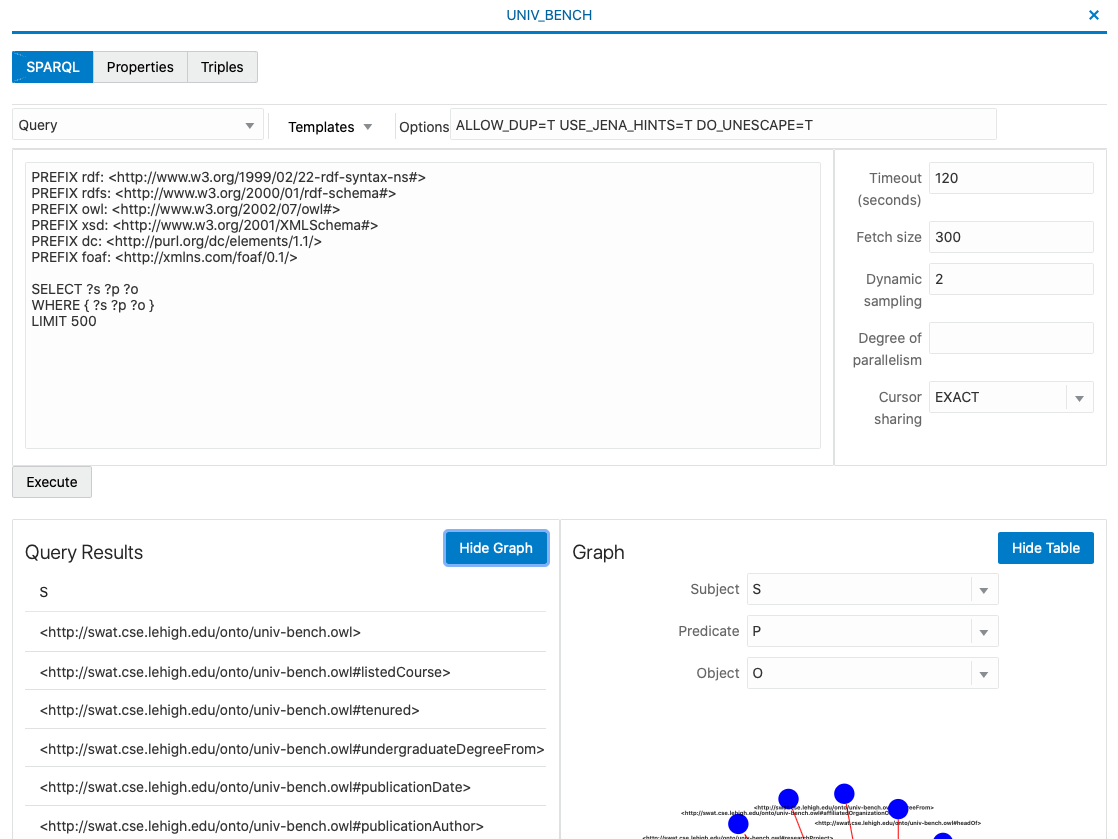Click the Graph panel heading
1118x839 pixels.
(x=598, y=552)
